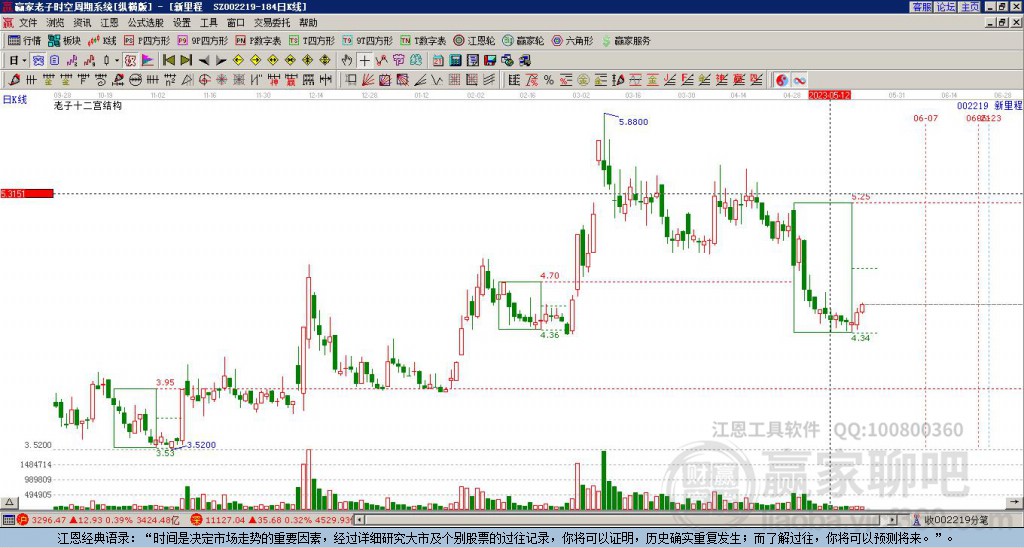Open the P数字表 number table
This screenshot has width=1024, height=548.
click(258, 40)
